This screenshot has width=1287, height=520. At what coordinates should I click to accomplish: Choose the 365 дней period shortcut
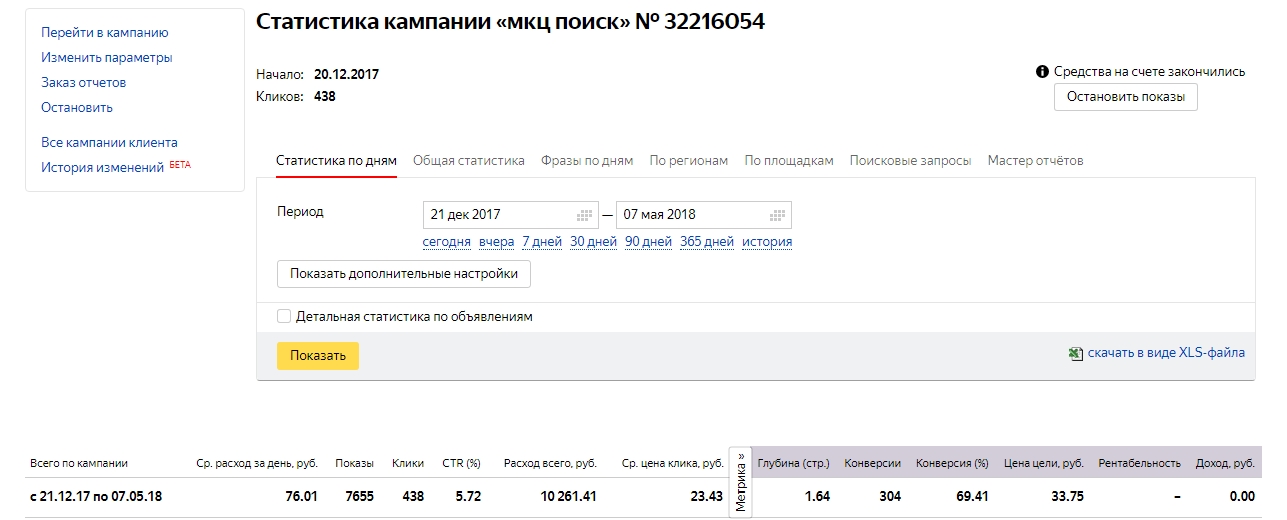click(707, 242)
